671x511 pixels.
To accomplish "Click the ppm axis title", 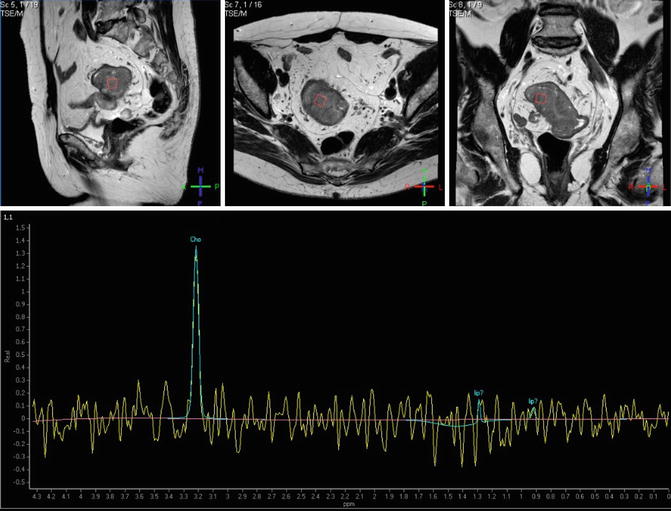I will click(x=348, y=503).
